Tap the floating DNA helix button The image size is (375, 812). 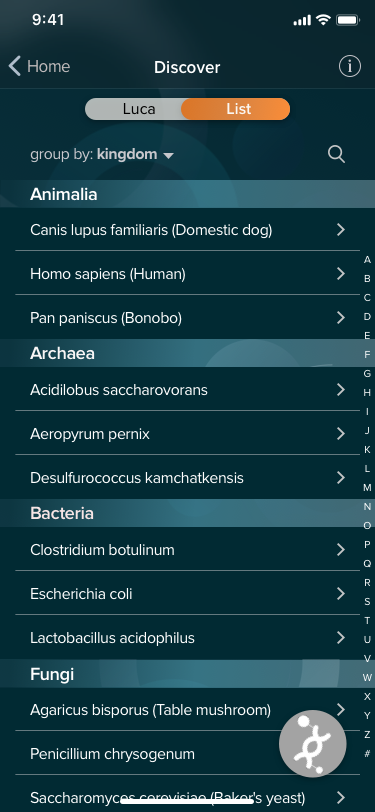click(312, 744)
